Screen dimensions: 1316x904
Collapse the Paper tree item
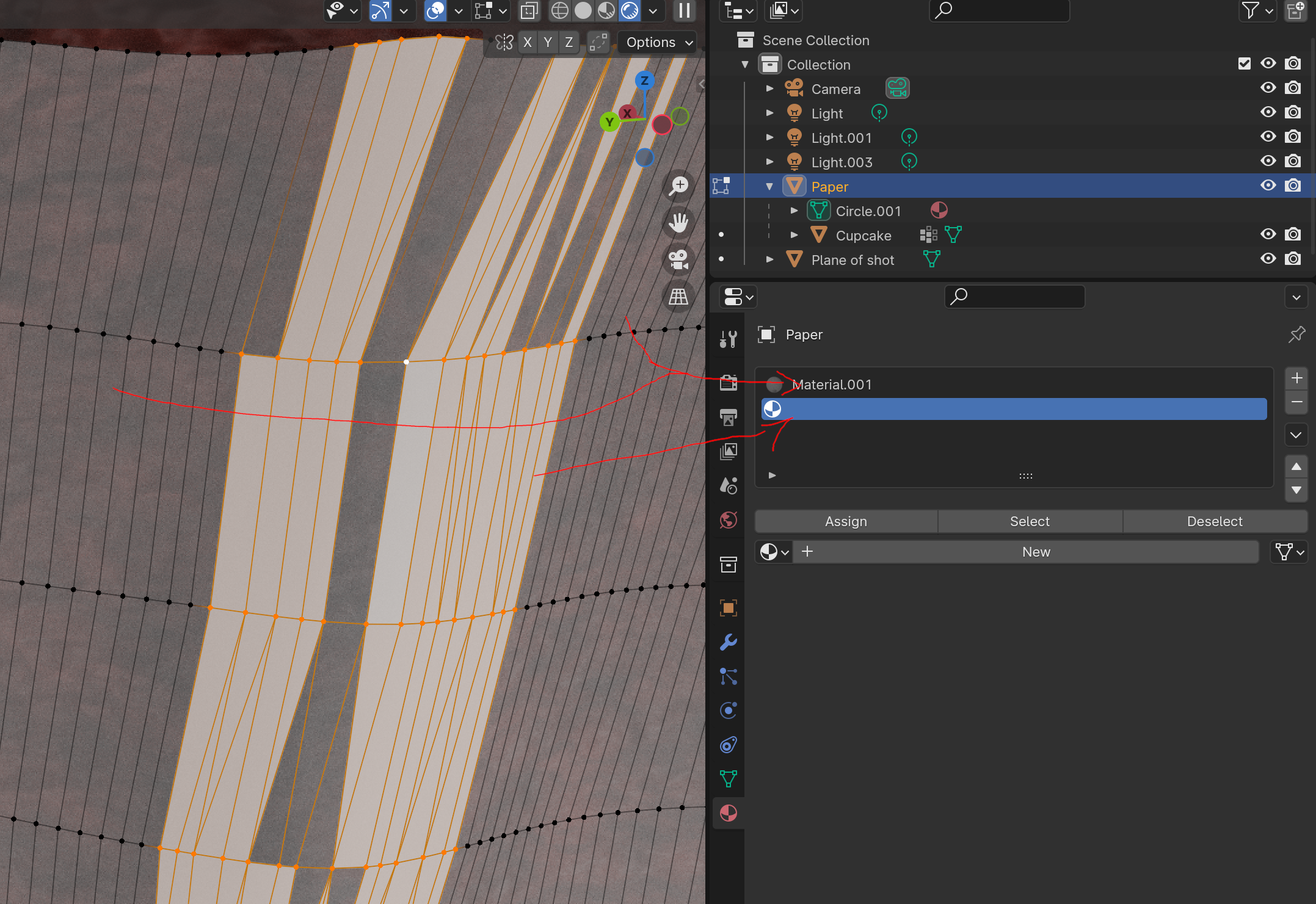point(769,186)
